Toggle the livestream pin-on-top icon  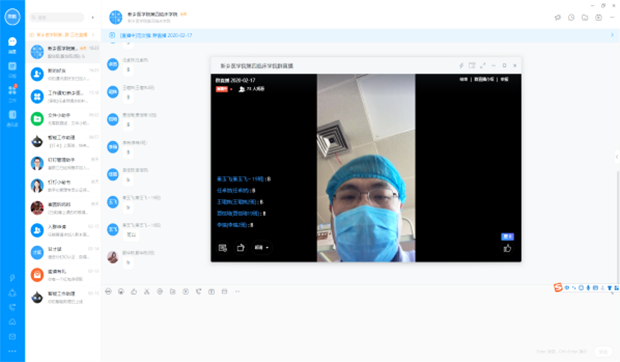pyautogui.click(x=461, y=66)
